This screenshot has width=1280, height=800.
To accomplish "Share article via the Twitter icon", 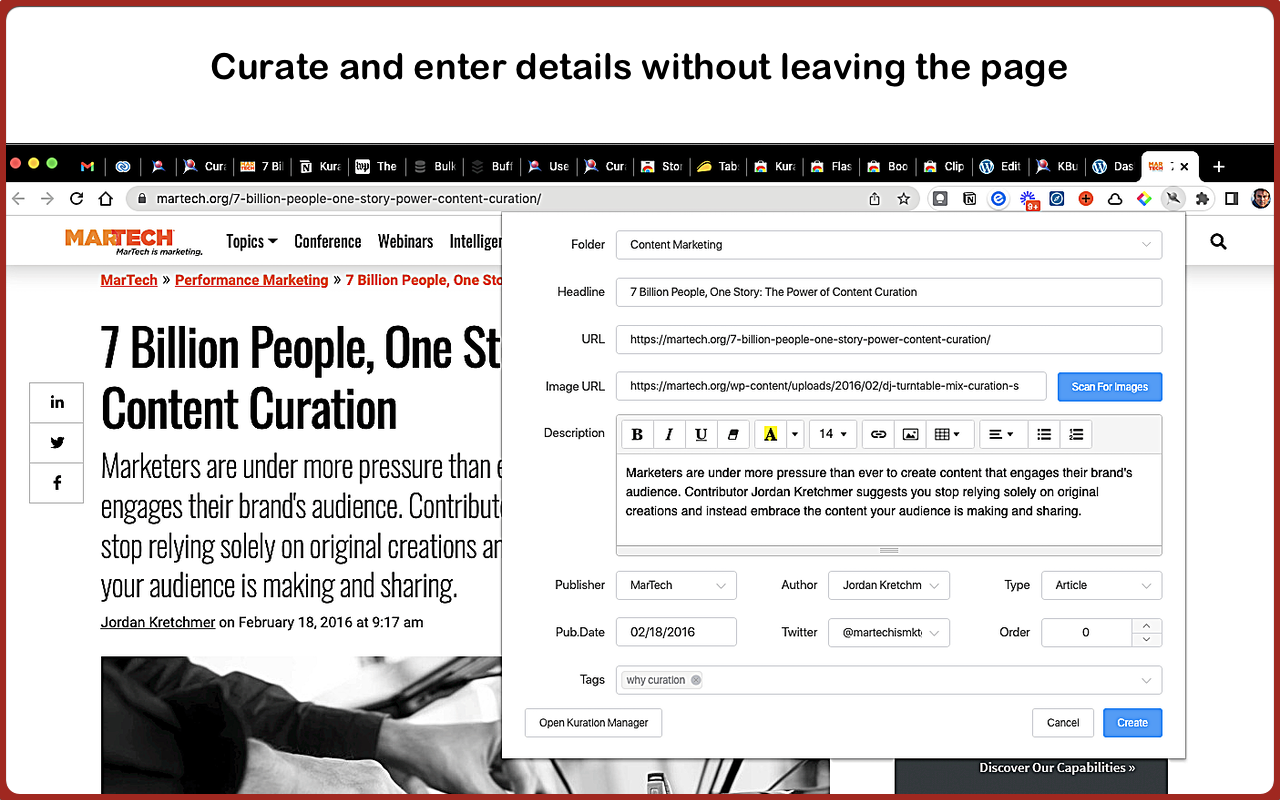I will point(57,442).
